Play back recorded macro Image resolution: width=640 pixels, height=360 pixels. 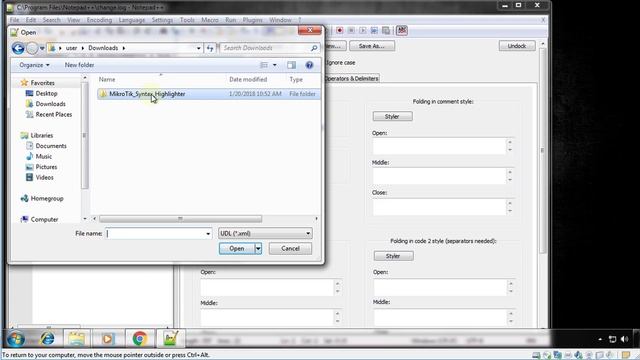pyautogui.click(x=362, y=31)
